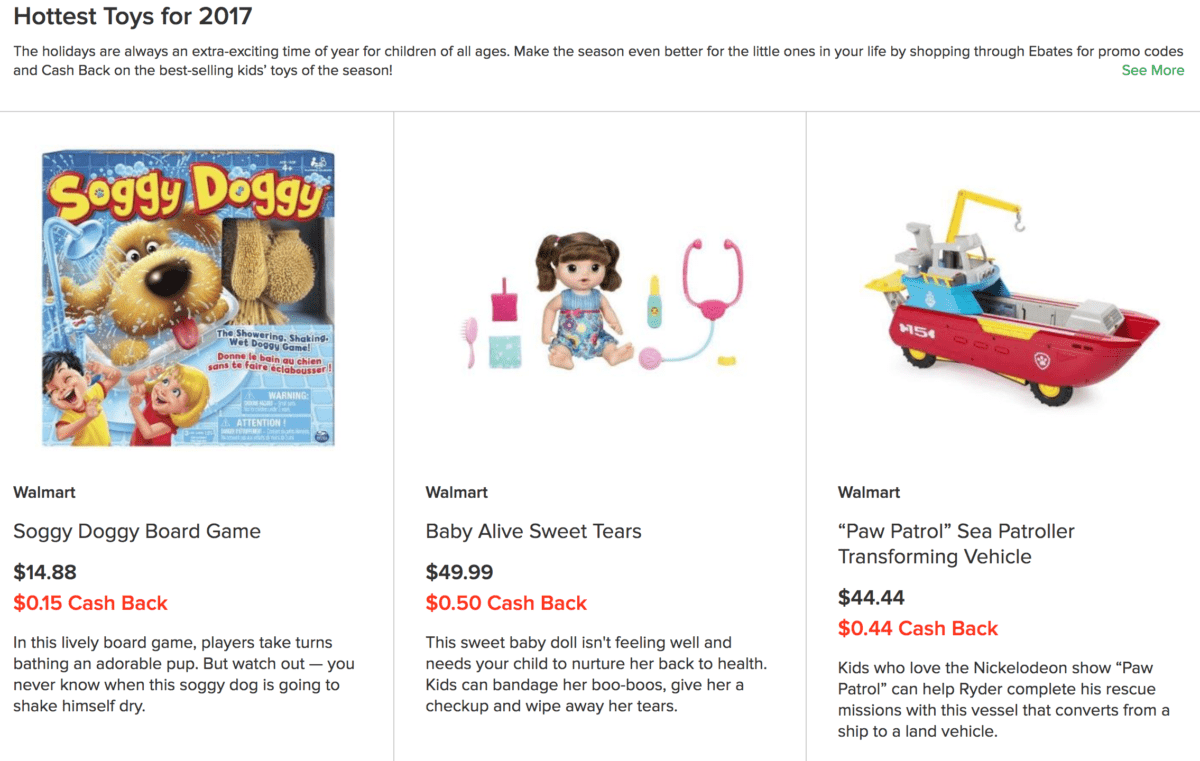
Task: Open Baby Alive Sweet Tears title link
Action: coord(534,531)
